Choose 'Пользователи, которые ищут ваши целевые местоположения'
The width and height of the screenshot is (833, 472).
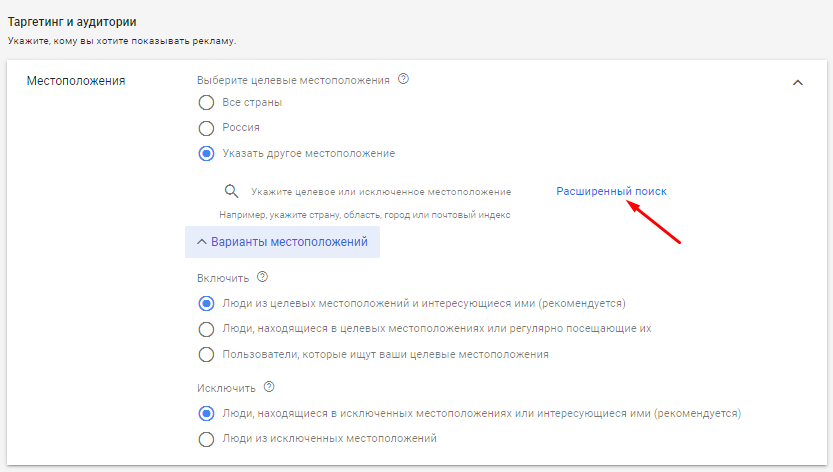(x=207, y=353)
